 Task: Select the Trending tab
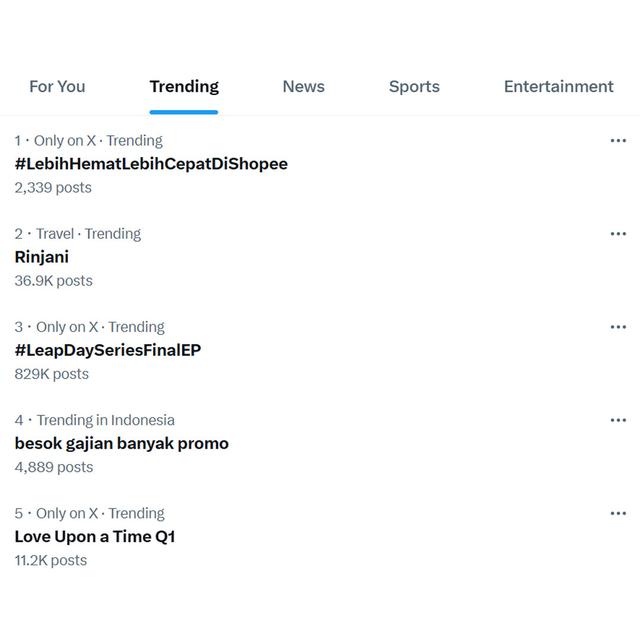pyautogui.click(x=184, y=86)
